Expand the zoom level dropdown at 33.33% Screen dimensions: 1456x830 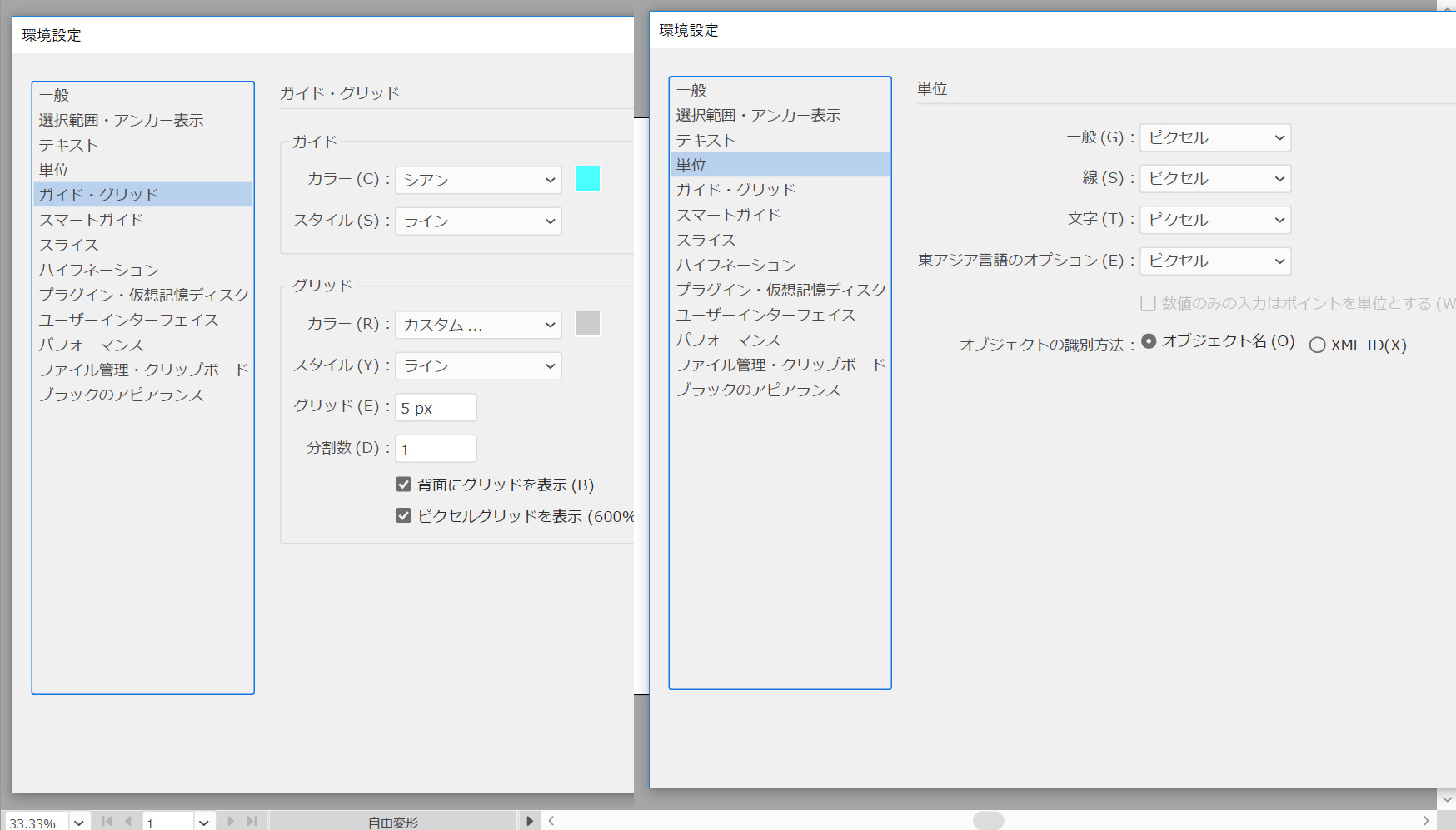coord(78,822)
